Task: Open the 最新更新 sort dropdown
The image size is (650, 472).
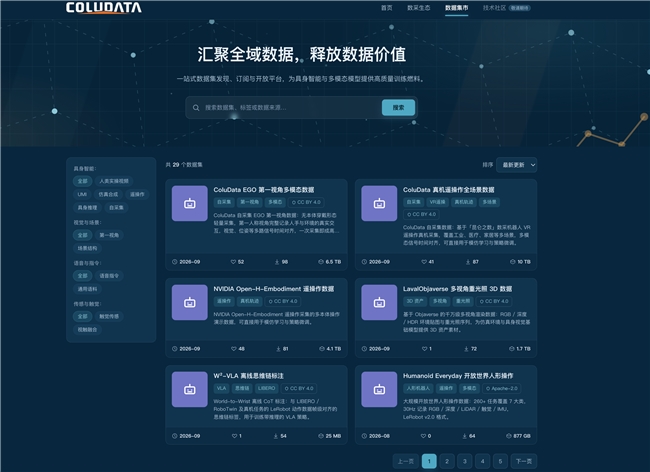Action: click(x=517, y=165)
